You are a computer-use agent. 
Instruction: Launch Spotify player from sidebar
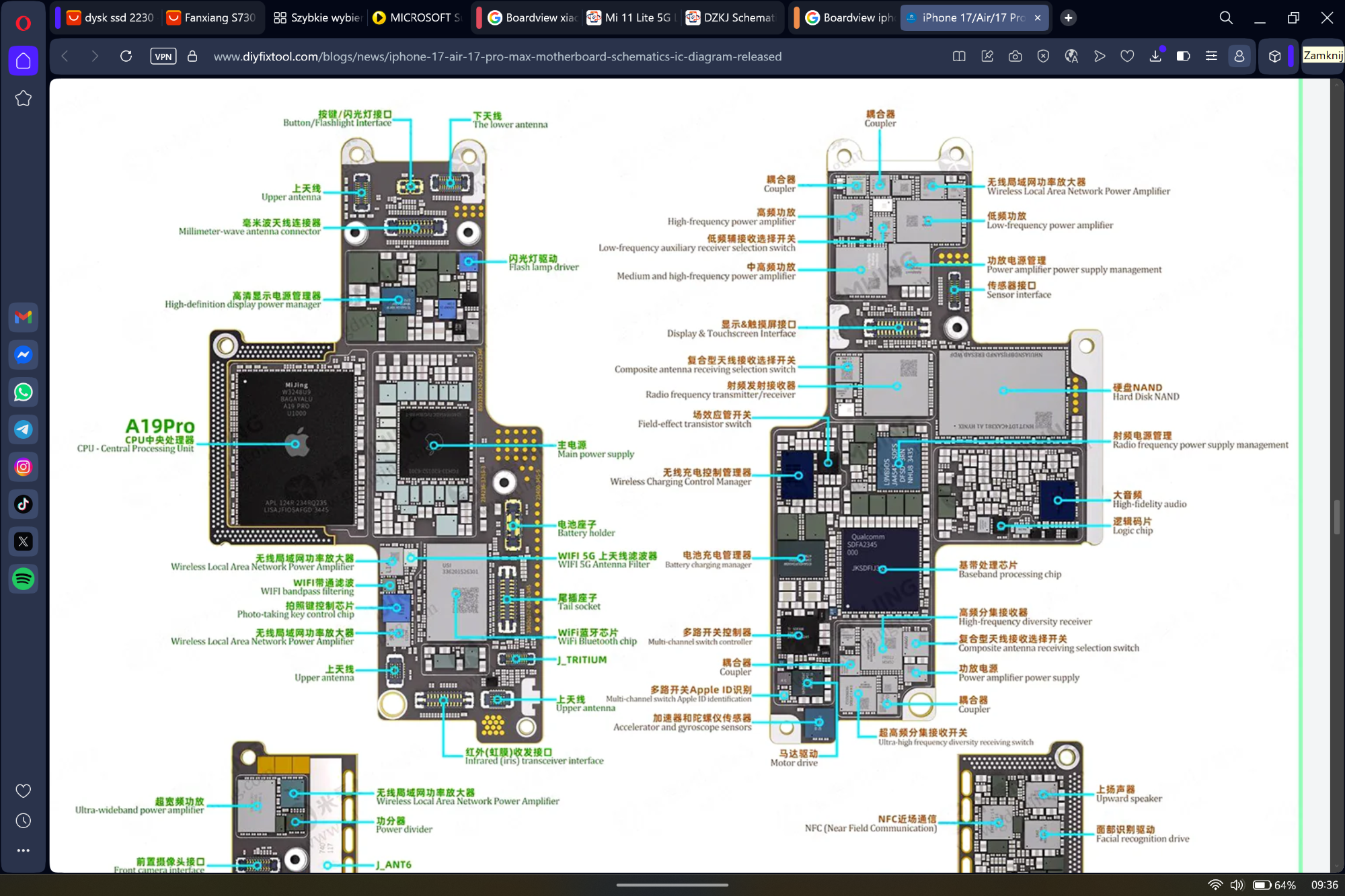tap(24, 579)
